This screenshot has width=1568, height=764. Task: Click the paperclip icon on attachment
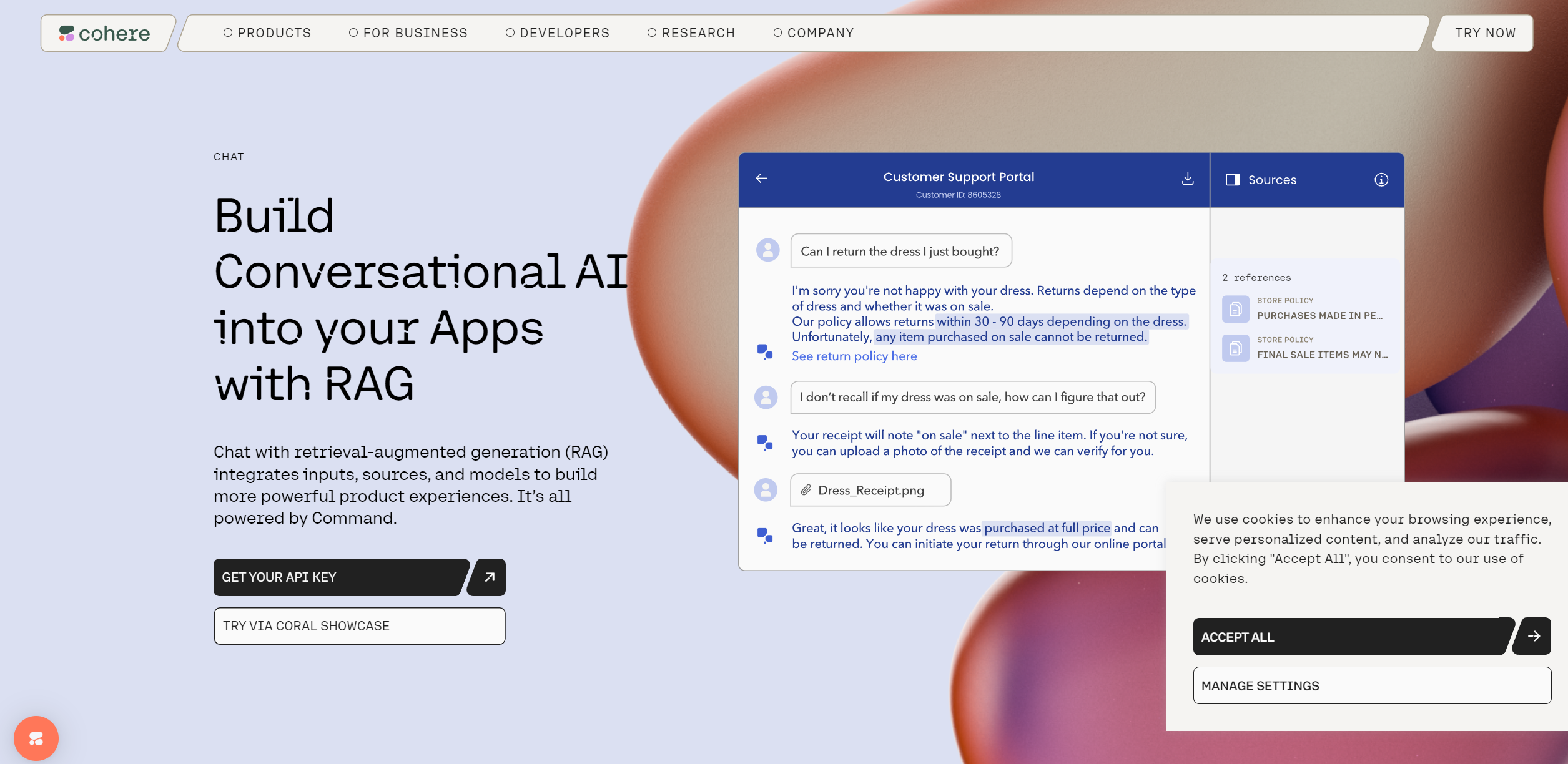pyautogui.click(x=806, y=490)
